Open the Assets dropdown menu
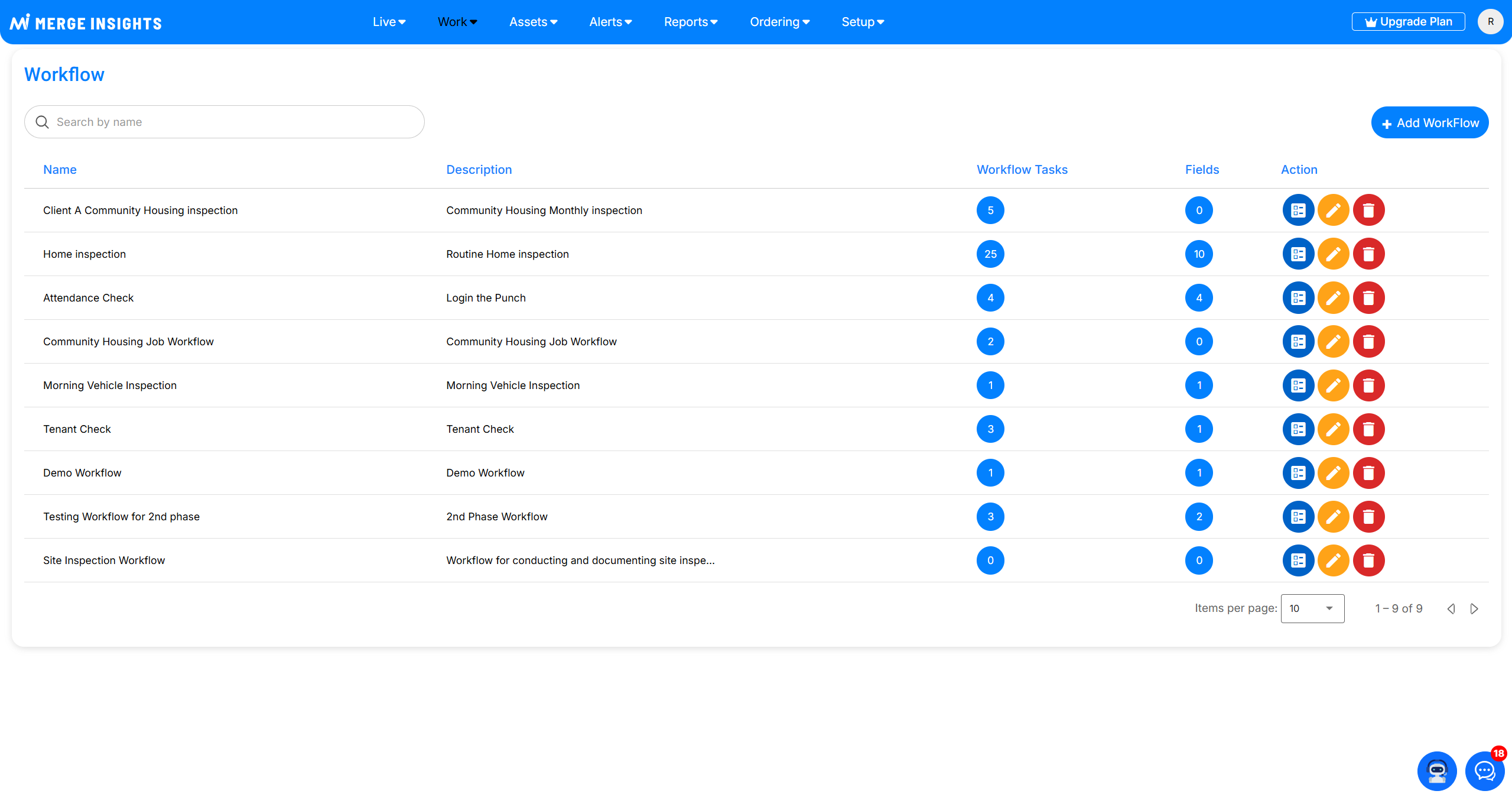1512x794 pixels. point(533,22)
